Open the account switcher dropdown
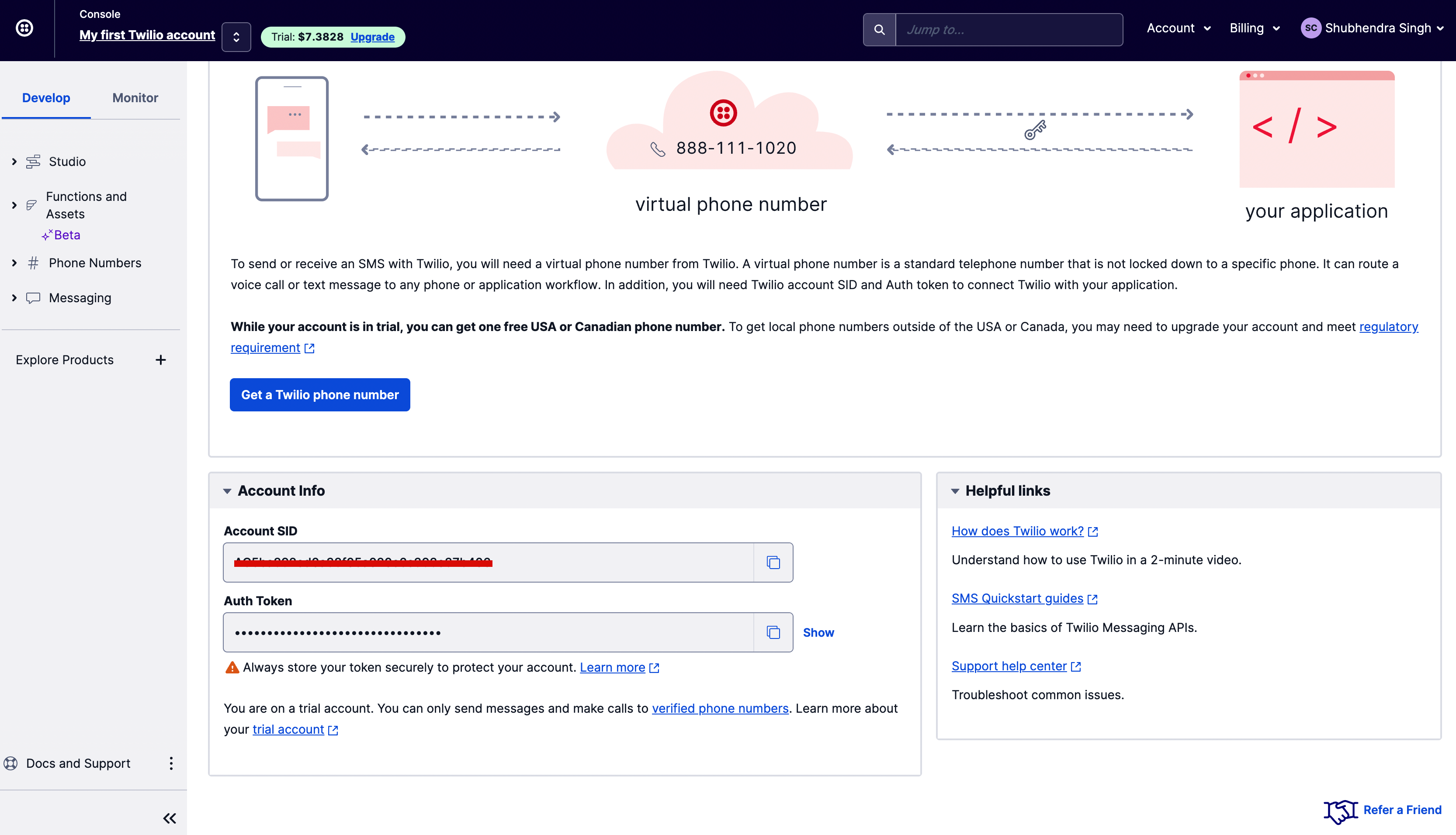The image size is (1456, 835). coord(236,37)
